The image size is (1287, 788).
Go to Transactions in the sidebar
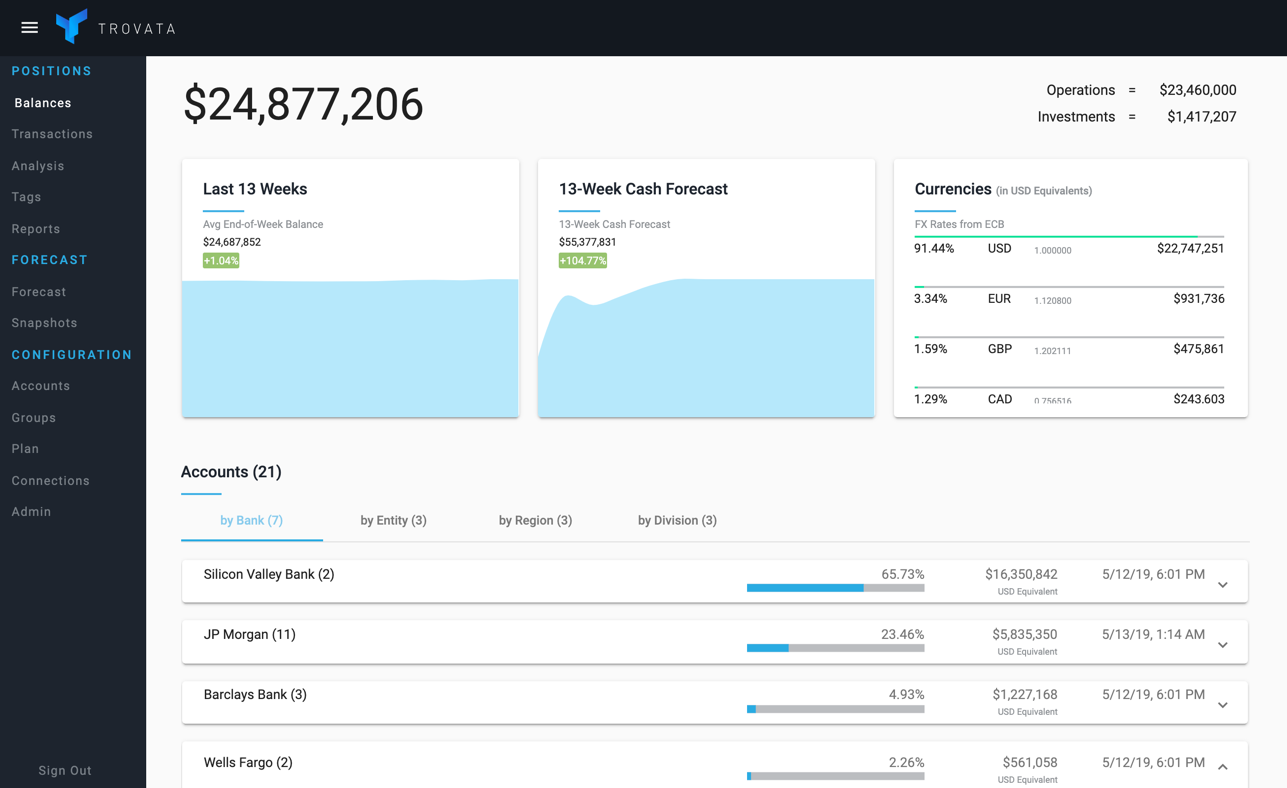point(52,134)
